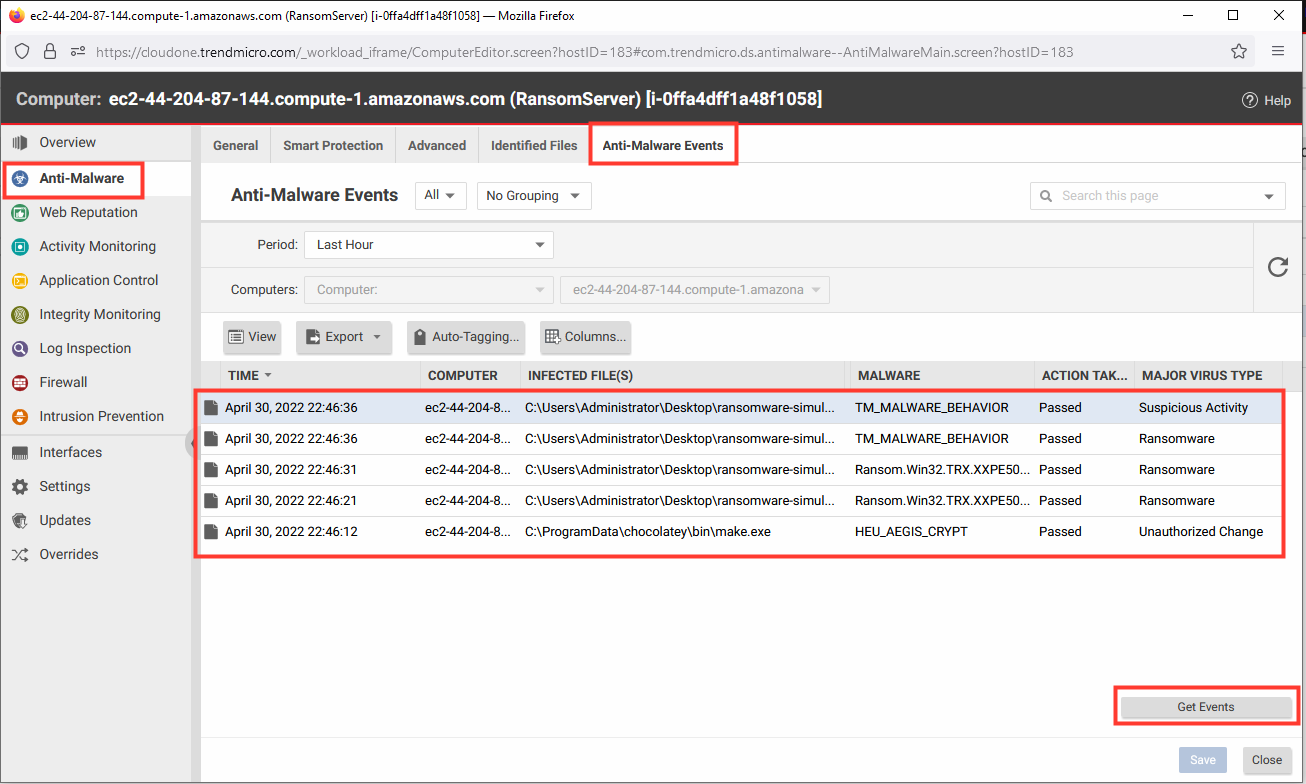Open the Computer: type dropdown
This screenshot has height=784, width=1306.
click(429, 290)
